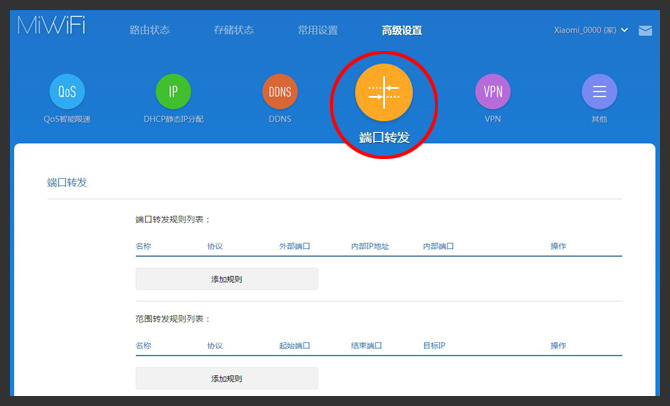Viewport: 670px width, 406px height.
Task: Go to the 常用设置 tab
Action: (317, 30)
